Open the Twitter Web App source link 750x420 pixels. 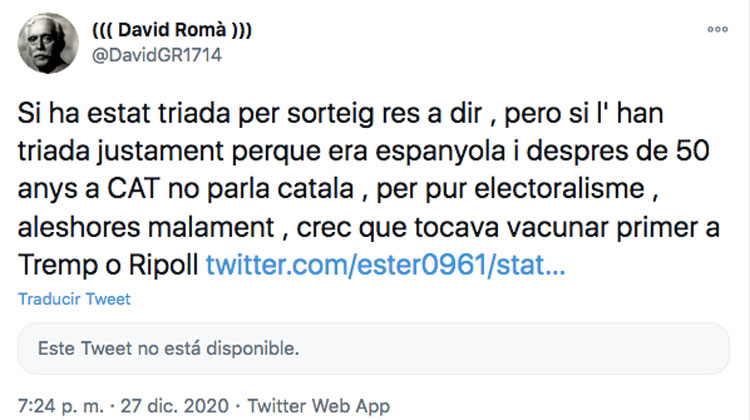pyautogui.click(x=318, y=407)
